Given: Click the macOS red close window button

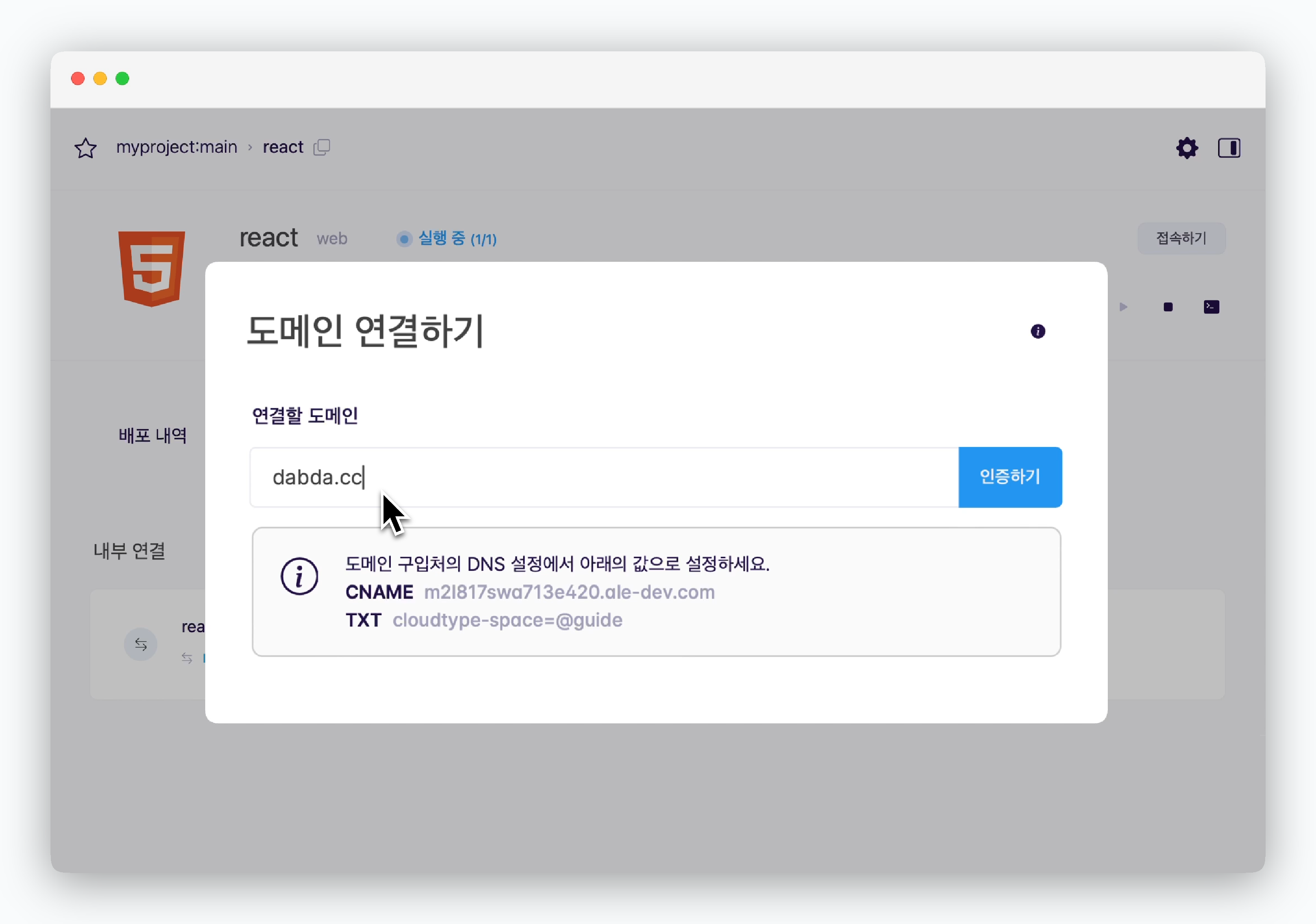Looking at the screenshot, I should [x=78, y=79].
